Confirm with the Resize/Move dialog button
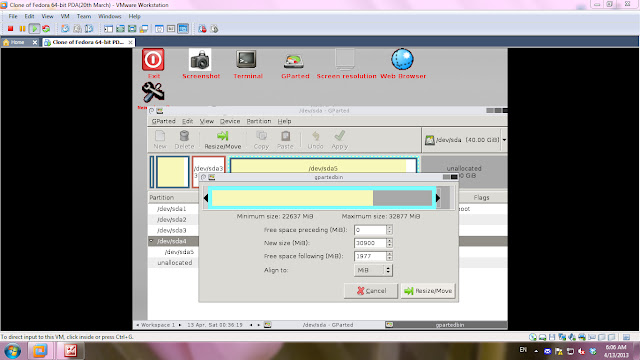This screenshot has width=640, height=360. click(x=428, y=291)
